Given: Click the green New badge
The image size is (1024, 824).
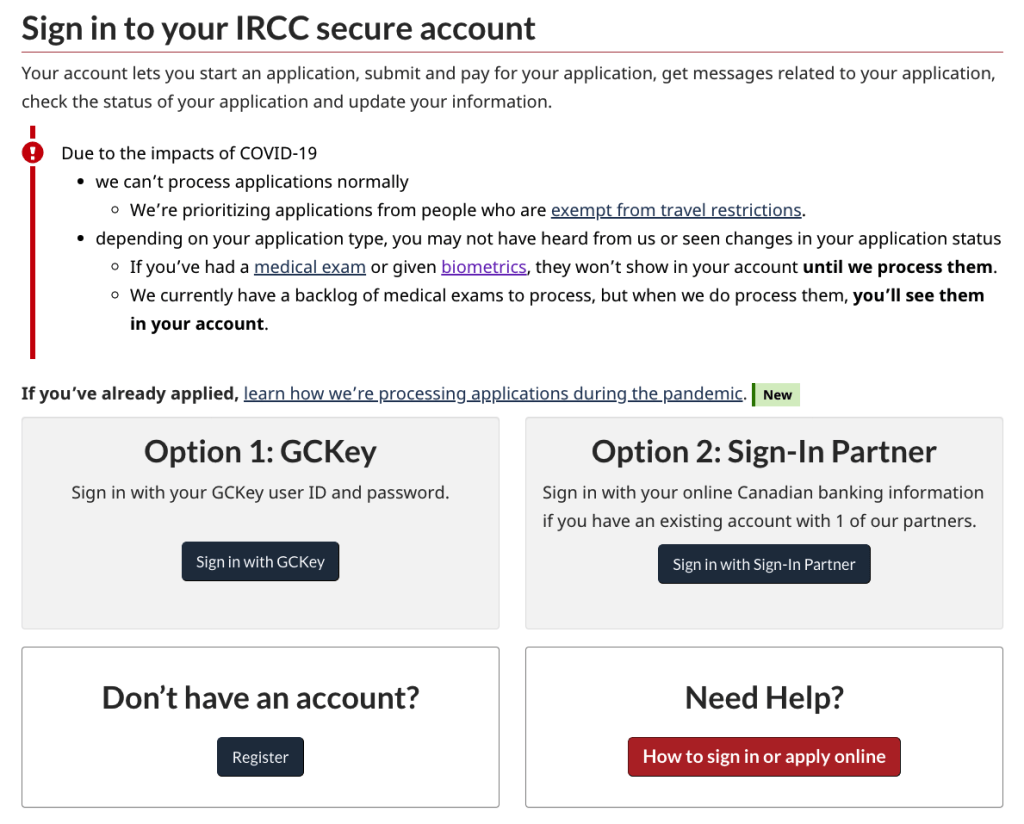Looking at the screenshot, I should click(777, 394).
